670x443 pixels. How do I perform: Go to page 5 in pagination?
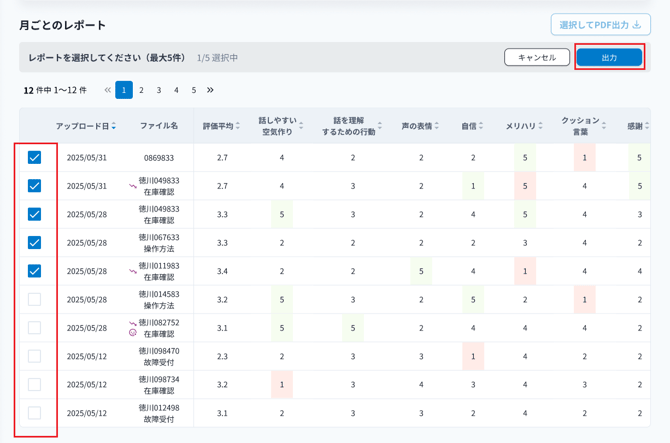pos(194,90)
